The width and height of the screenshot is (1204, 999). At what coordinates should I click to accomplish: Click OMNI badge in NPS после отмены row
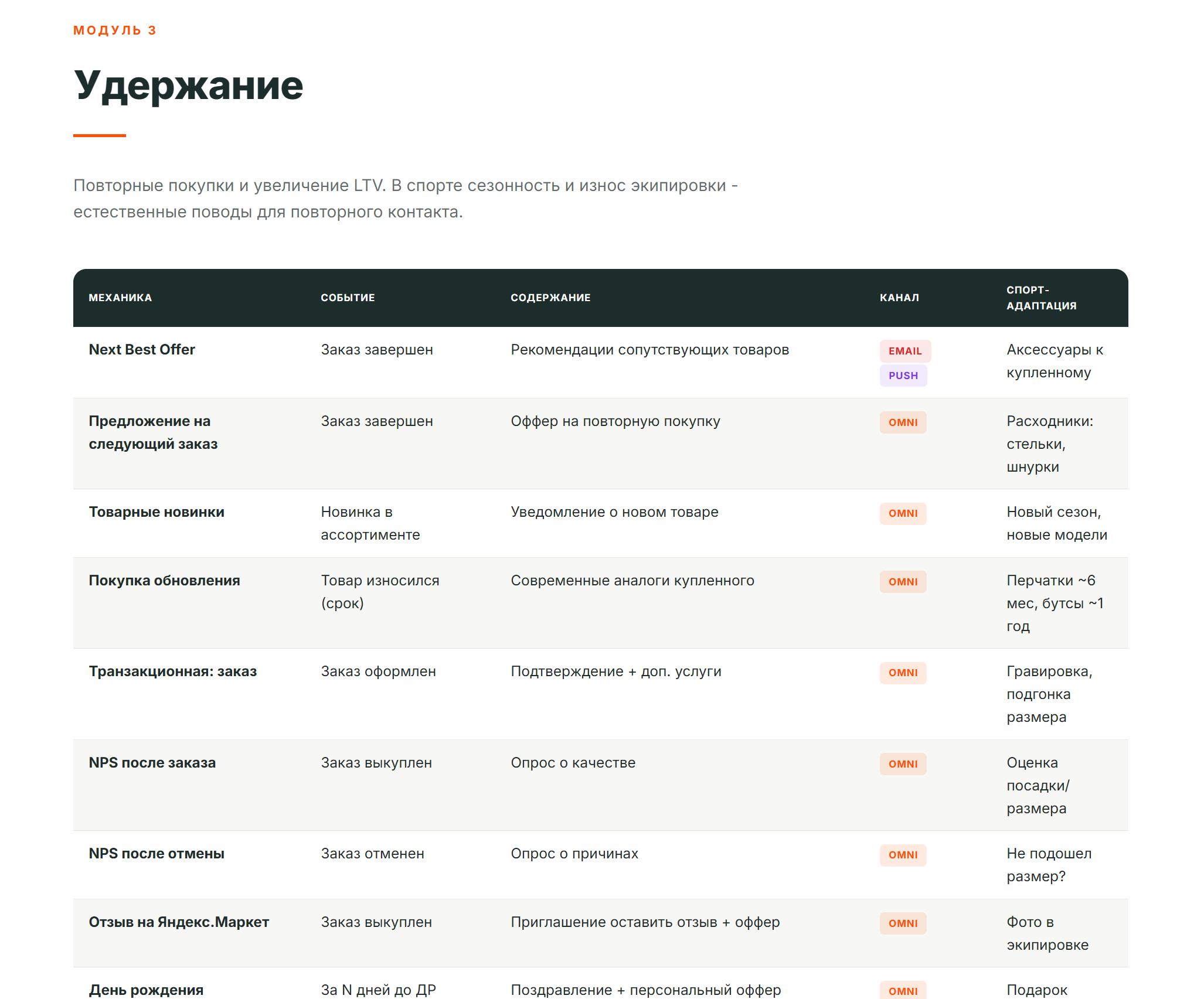903,855
